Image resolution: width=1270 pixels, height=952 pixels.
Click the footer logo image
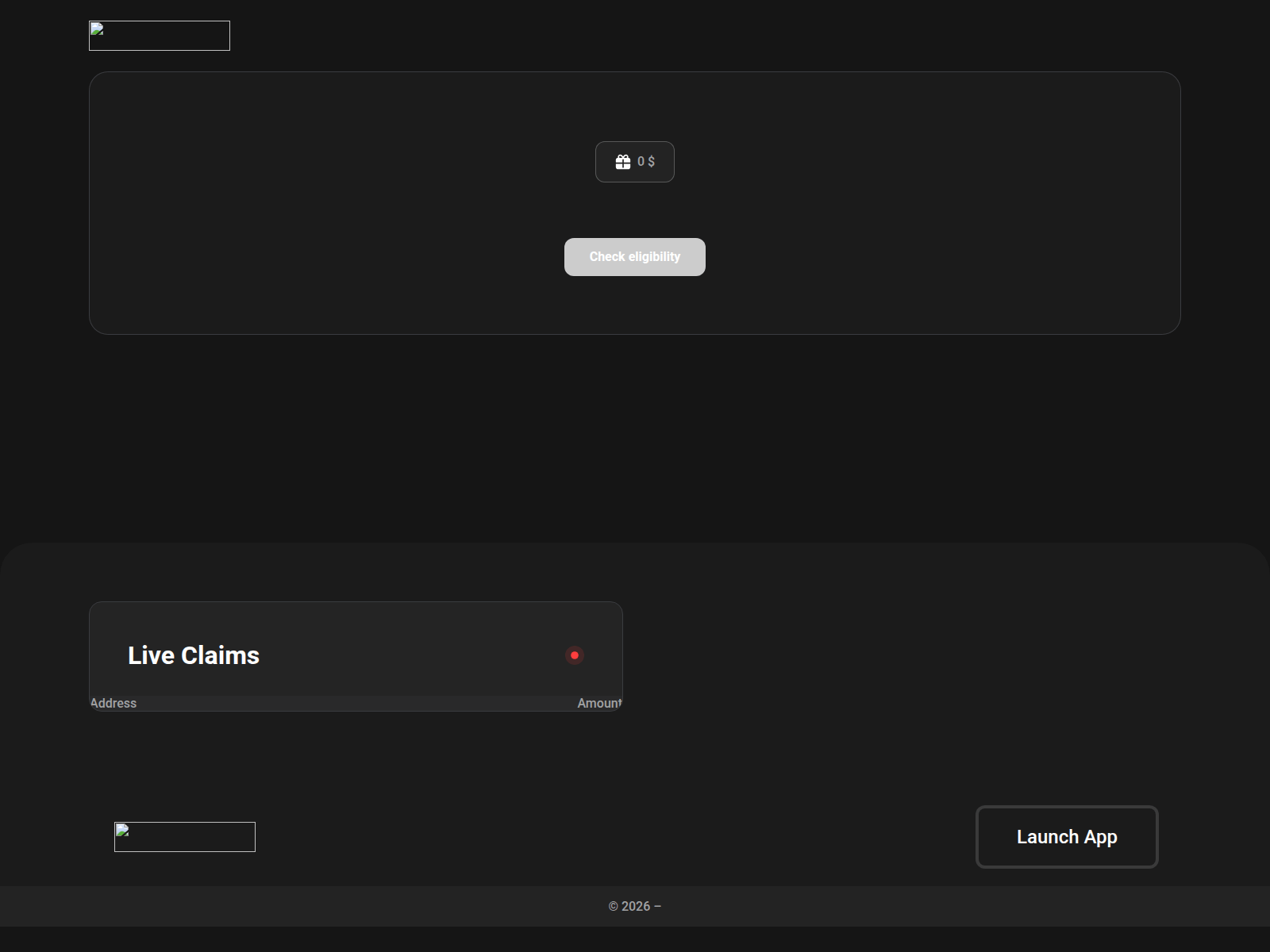click(x=185, y=837)
